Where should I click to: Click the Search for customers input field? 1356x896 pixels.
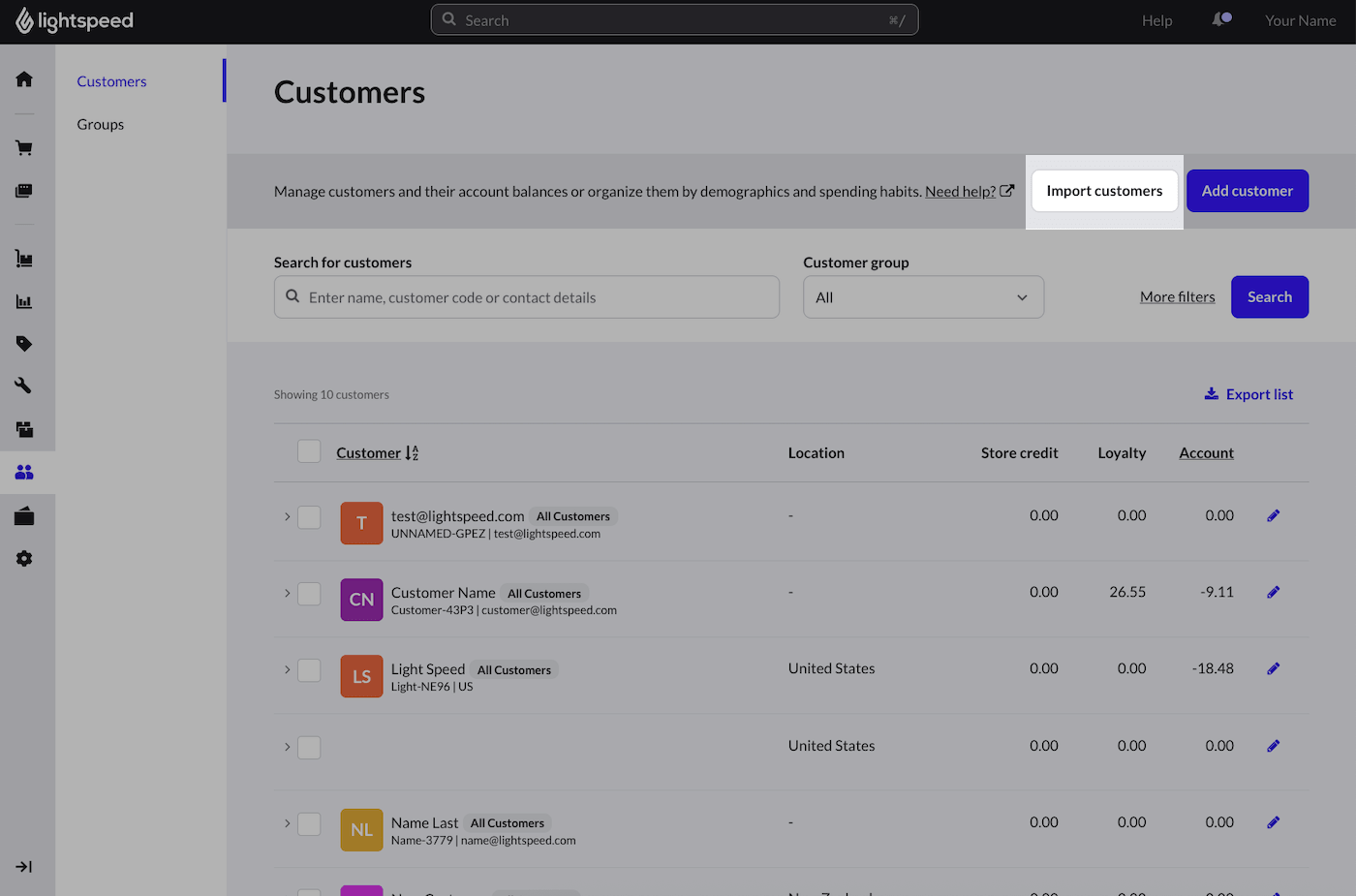tap(527, 297)
